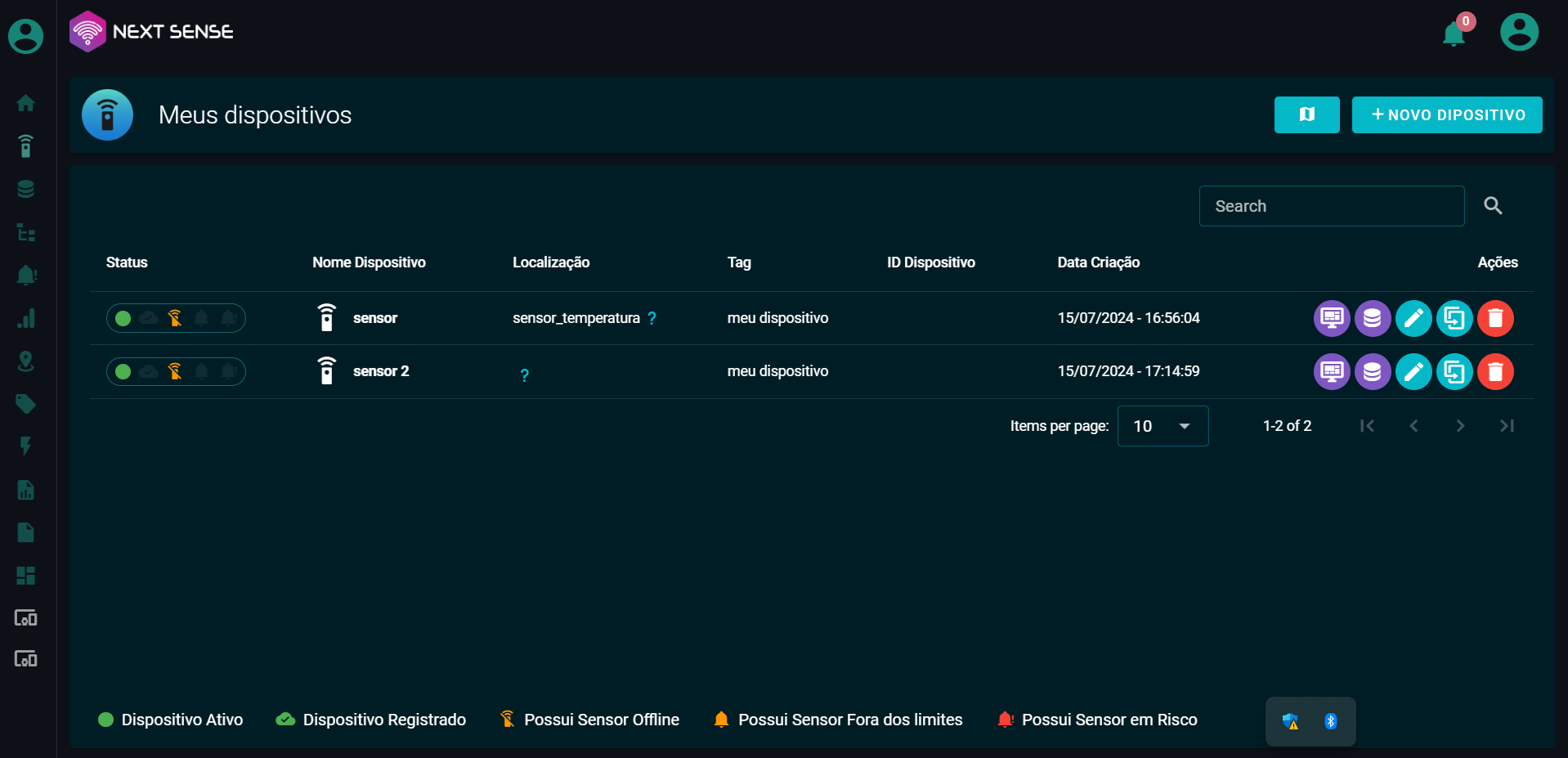The width and height of the screenshot is (1568, 758).
Task: Sort by Tag column header
Action: (x=739, y=262)
